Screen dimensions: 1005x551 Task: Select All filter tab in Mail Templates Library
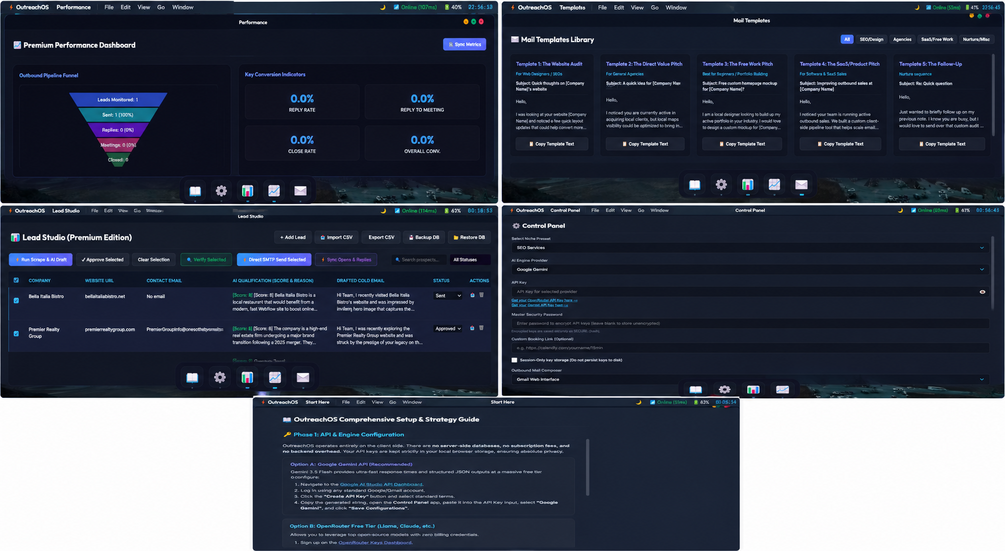pyautogui.click(x=847, y=39)
